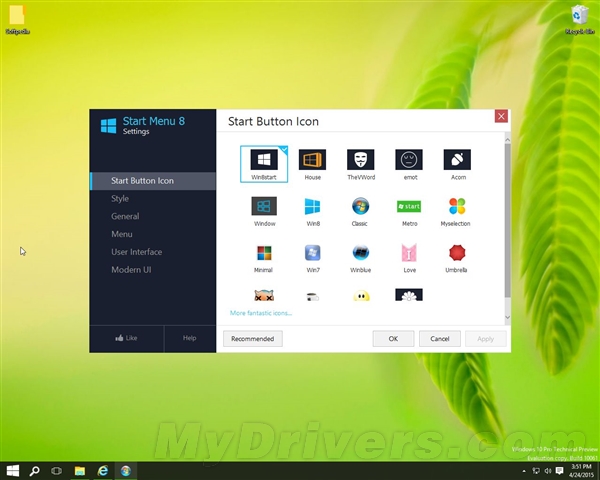Open the Windows Start button on taskbar
Image resolution: width=600 pixels, height=480 pixels.
click(x=13, y=471)
